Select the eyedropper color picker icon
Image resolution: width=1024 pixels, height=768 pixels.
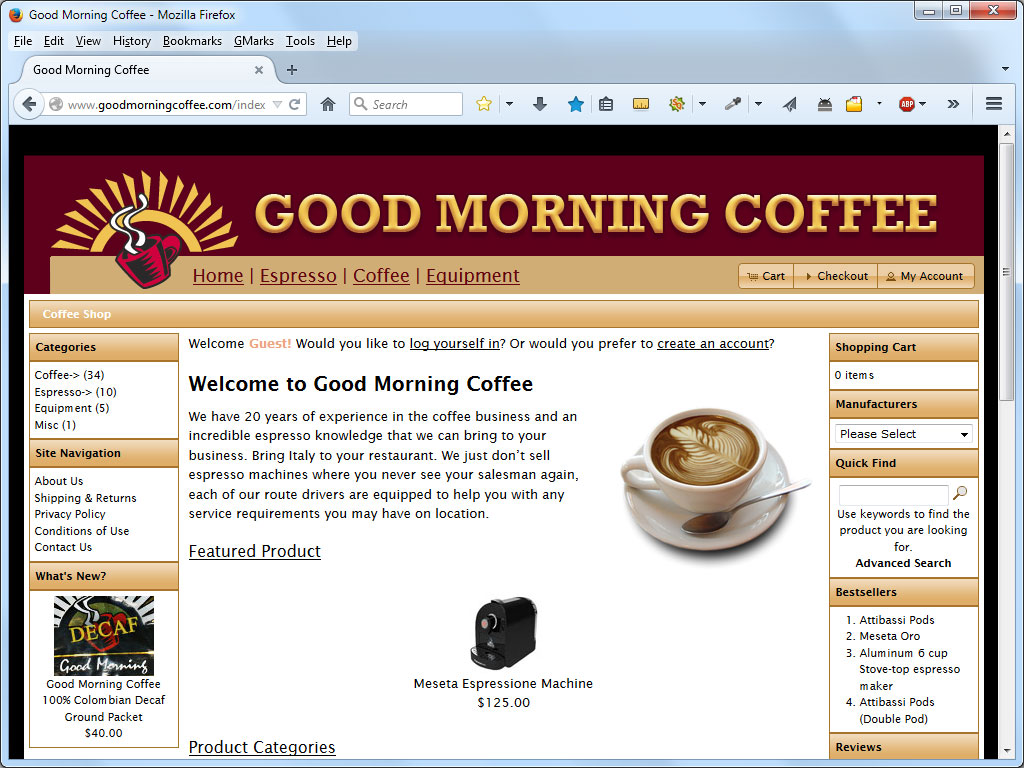point(732,104)
